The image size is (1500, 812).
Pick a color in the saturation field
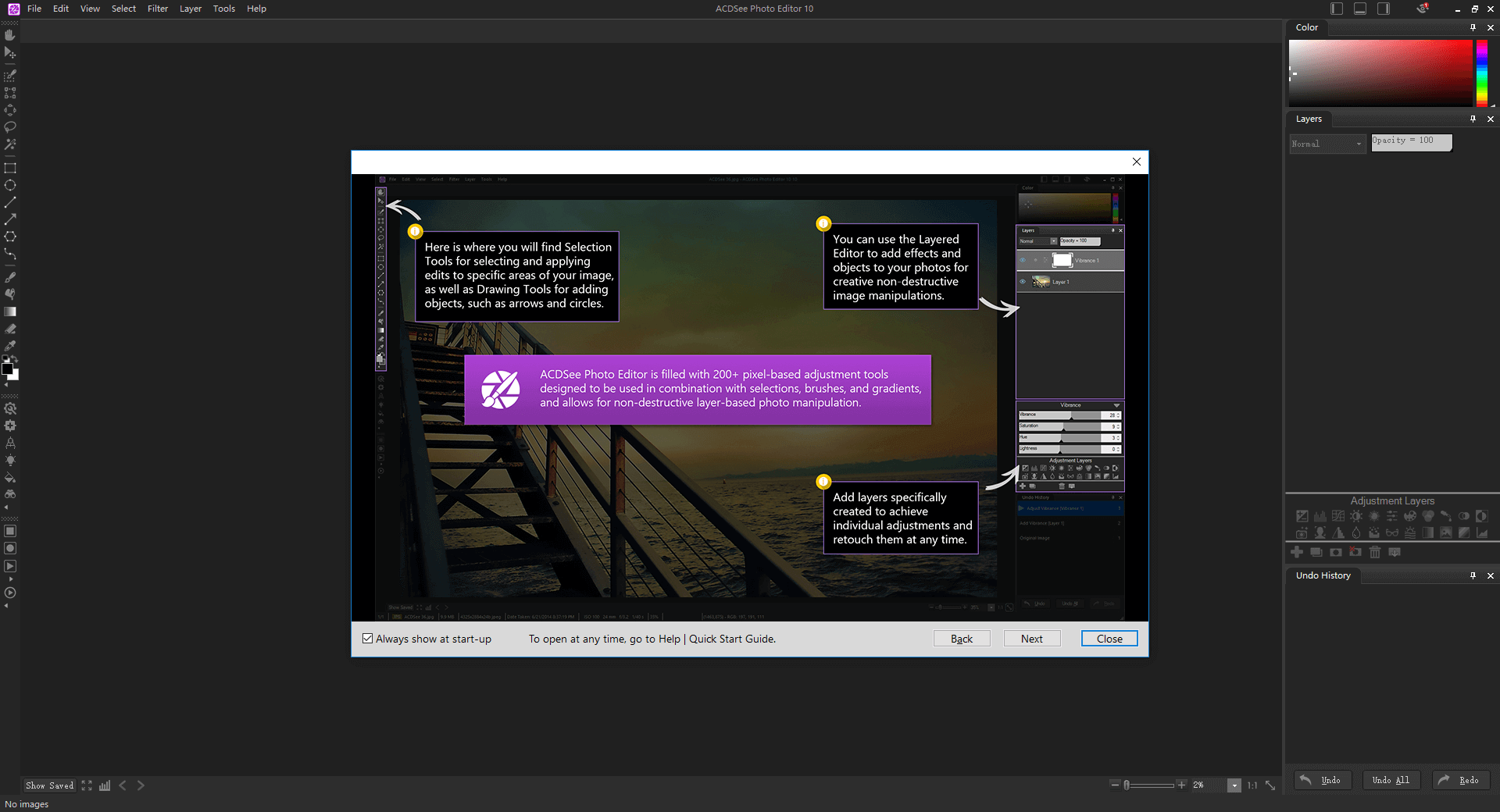click(1380, 73)
